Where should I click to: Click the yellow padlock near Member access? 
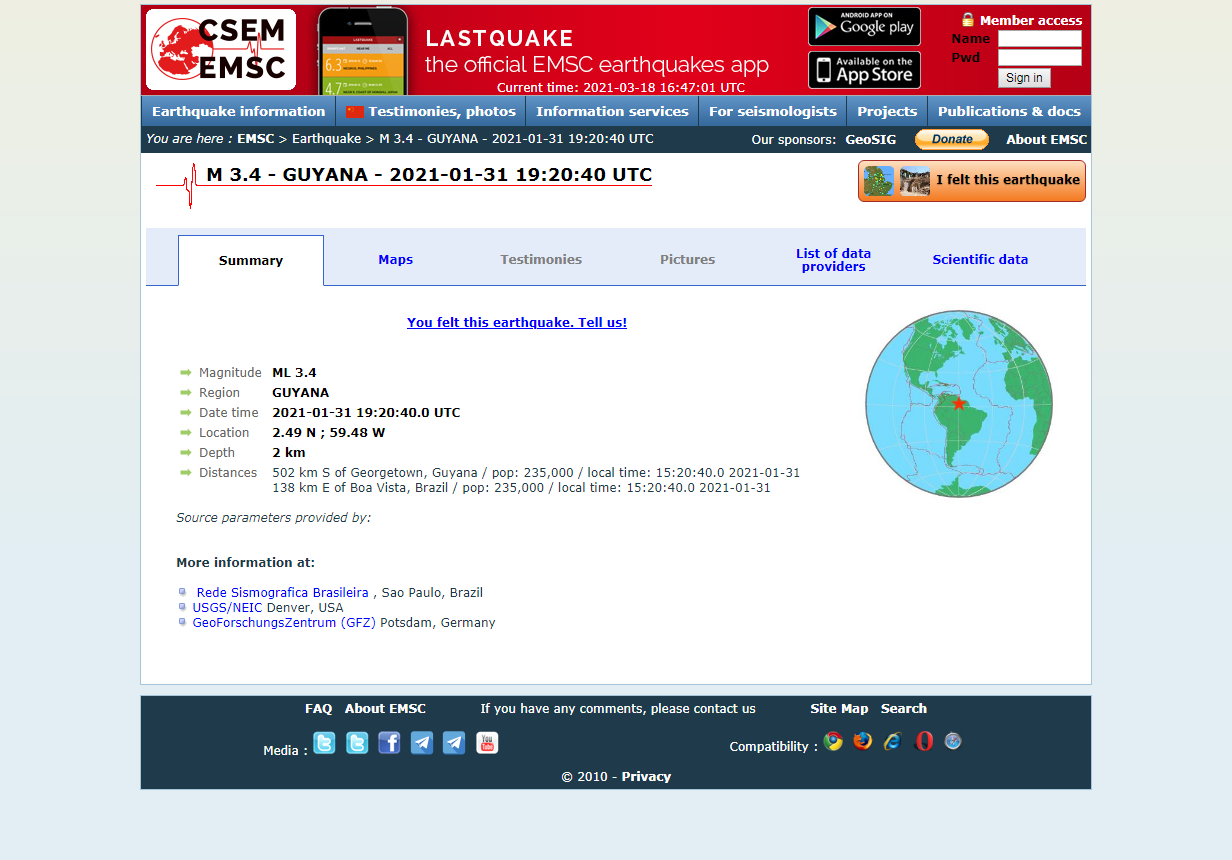967,19
